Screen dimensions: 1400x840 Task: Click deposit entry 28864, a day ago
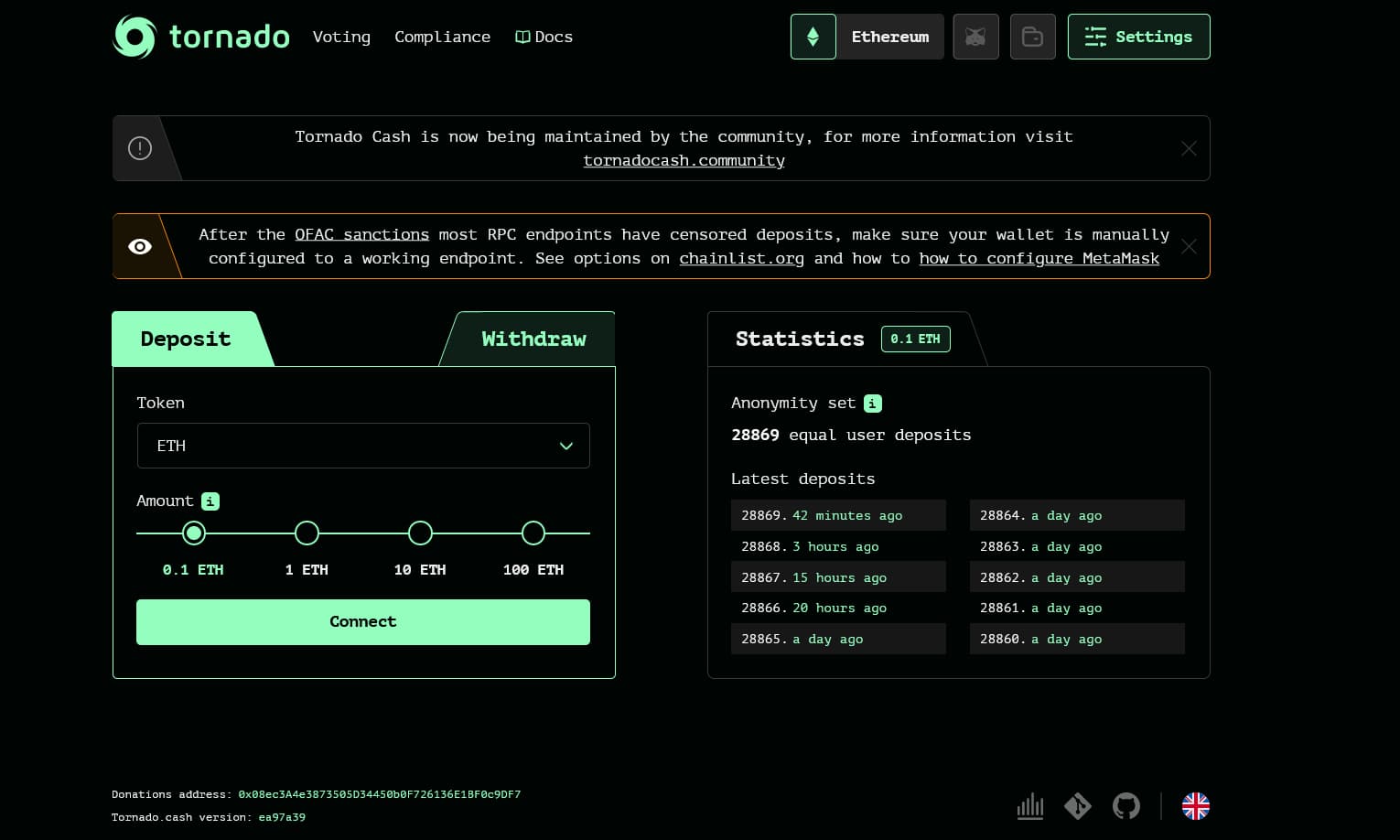(x=1077, y=515)
